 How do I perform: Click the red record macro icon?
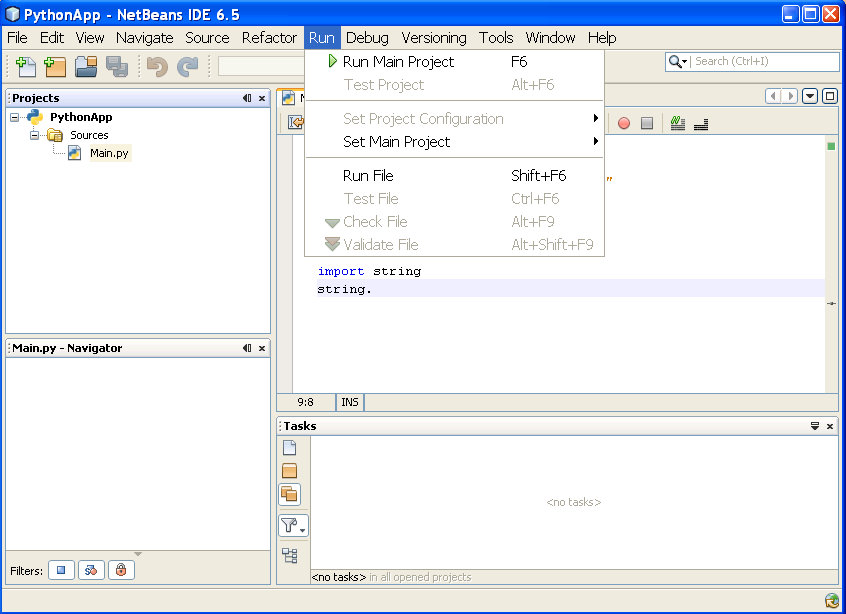tap(624, 123)
